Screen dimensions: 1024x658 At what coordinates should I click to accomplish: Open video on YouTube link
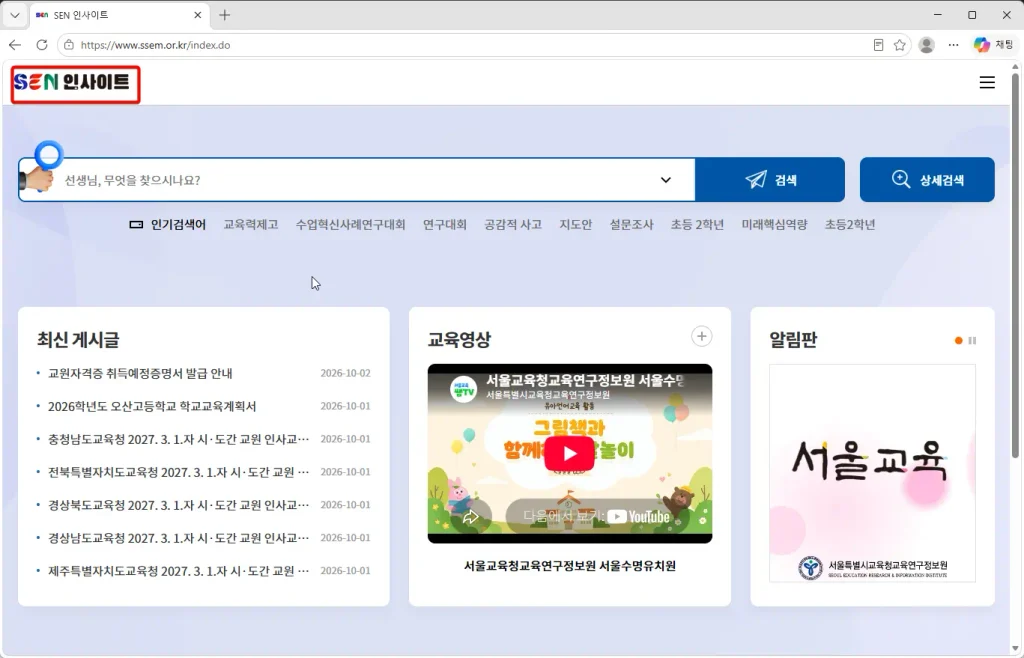[596, 517]
